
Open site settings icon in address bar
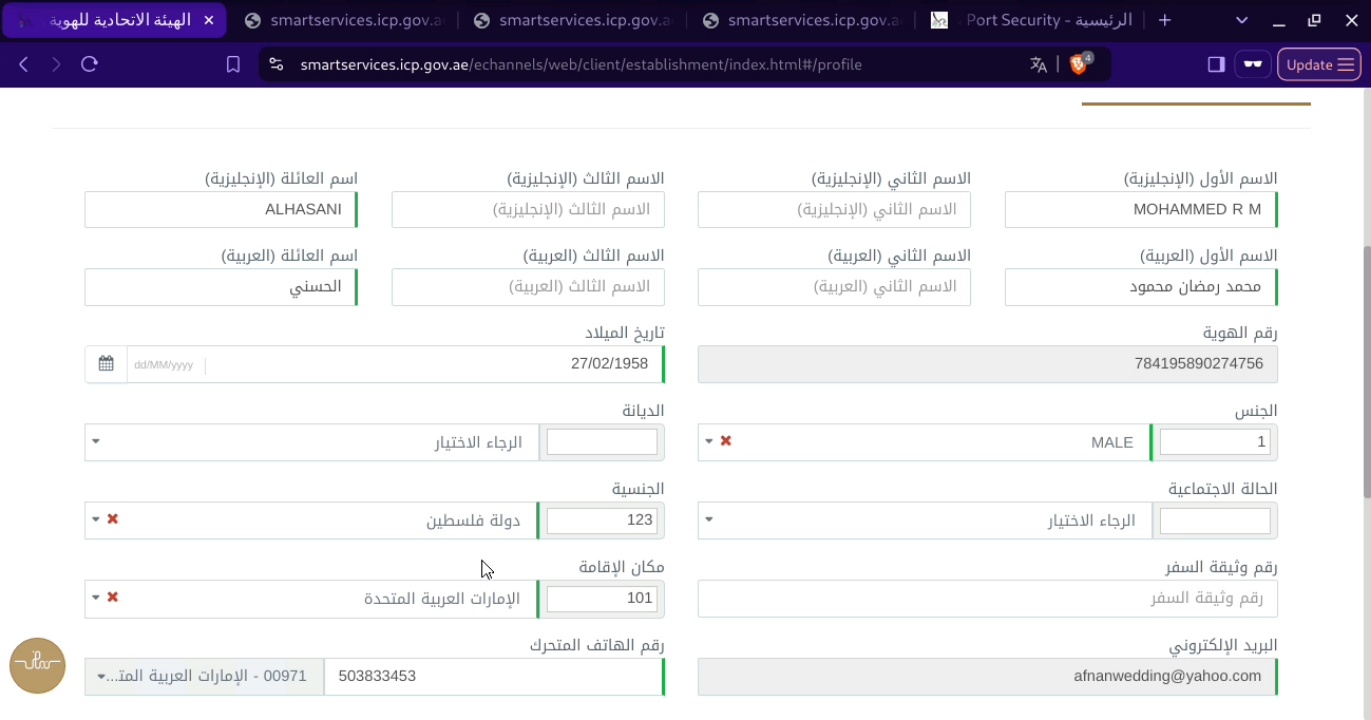coord(277,64)
